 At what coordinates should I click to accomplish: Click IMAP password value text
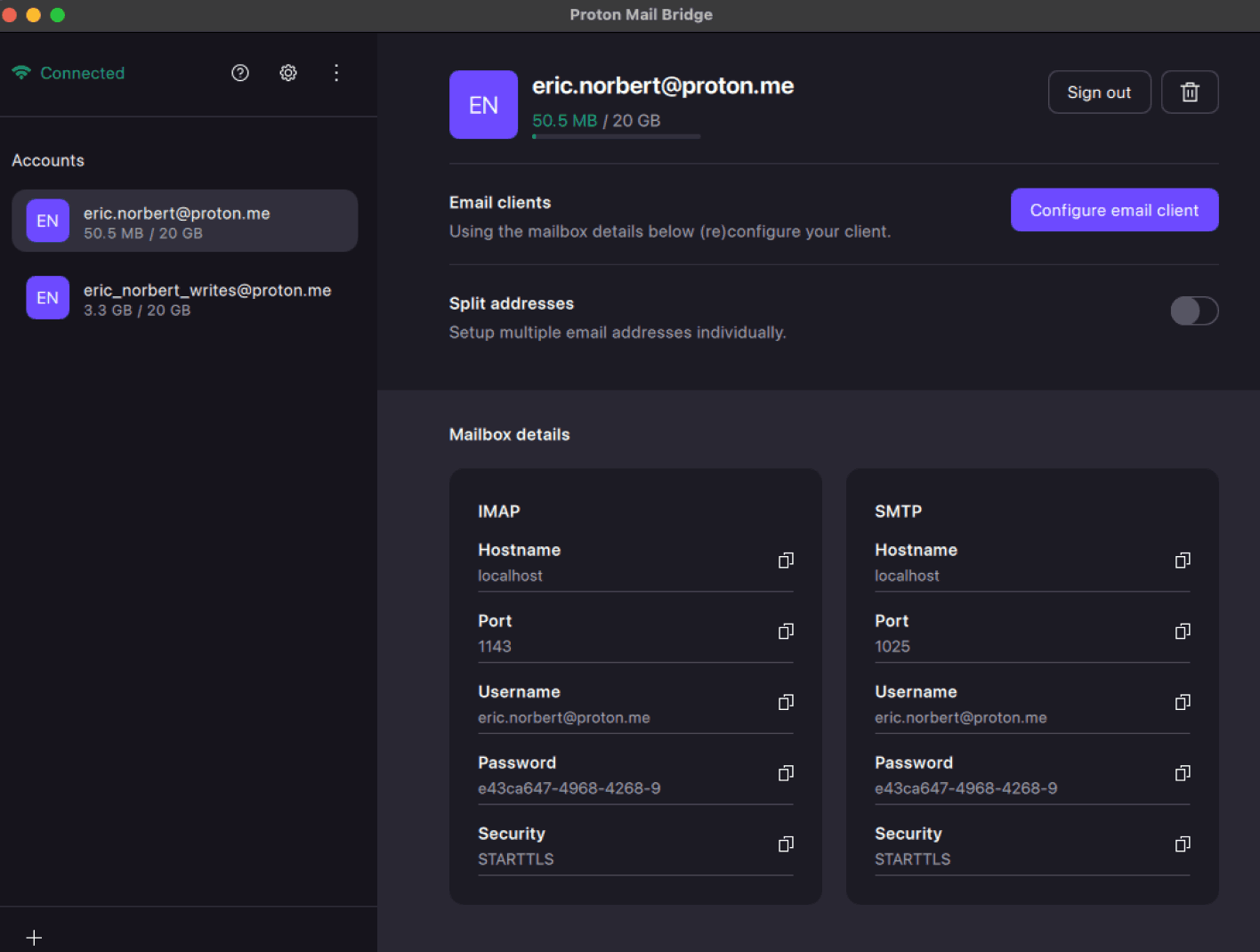(569, 788)
